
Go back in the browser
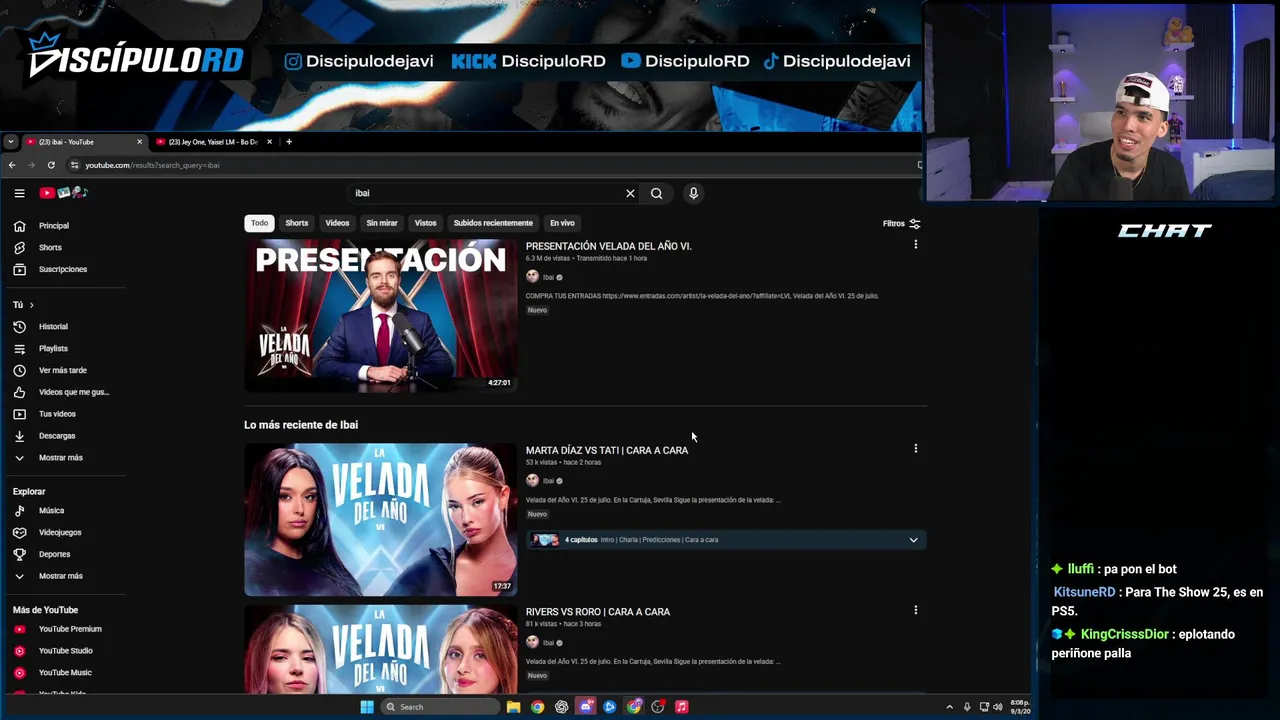[x=12, y=165]
